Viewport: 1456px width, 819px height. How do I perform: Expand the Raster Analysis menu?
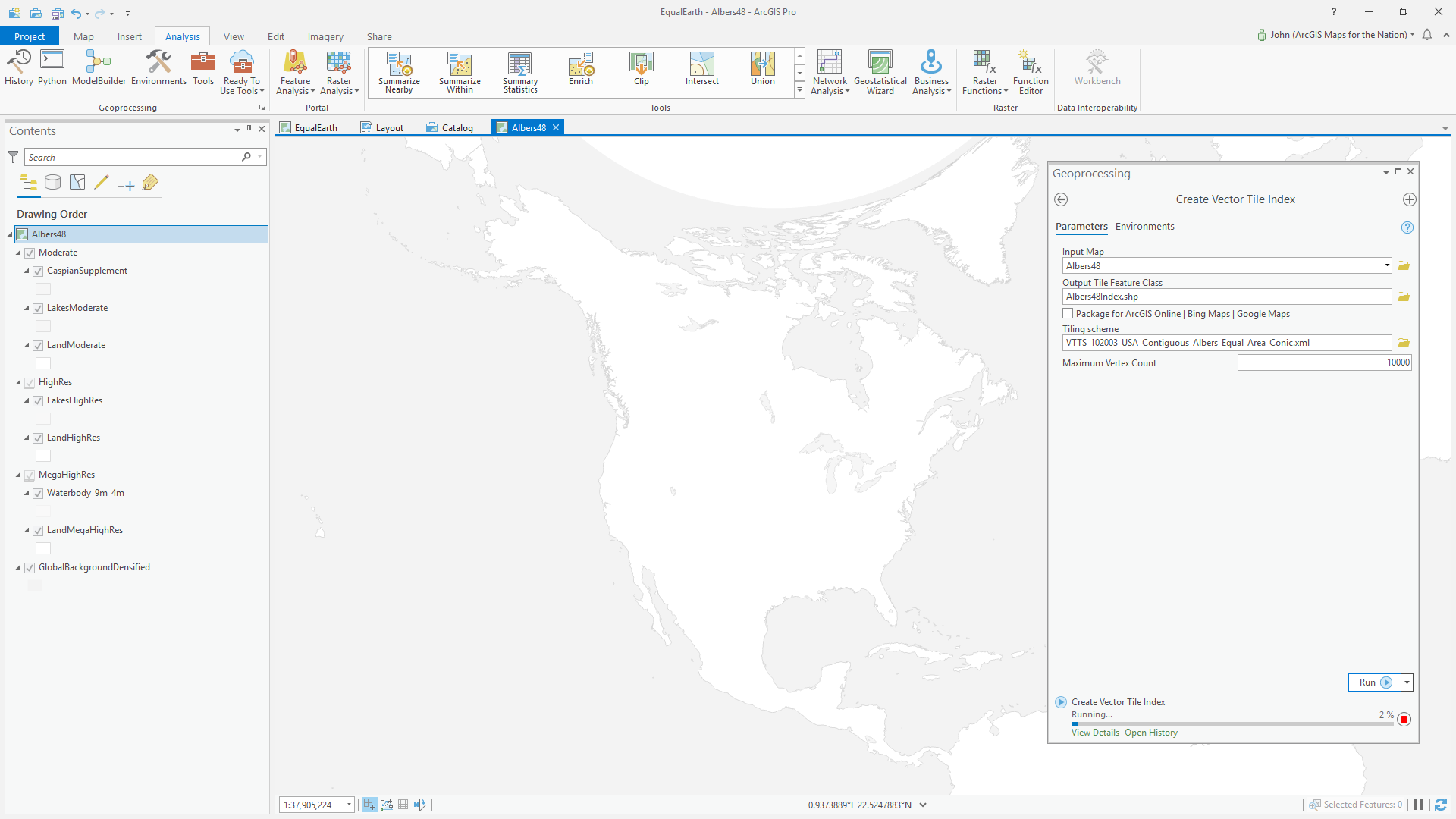pos(339,73)
